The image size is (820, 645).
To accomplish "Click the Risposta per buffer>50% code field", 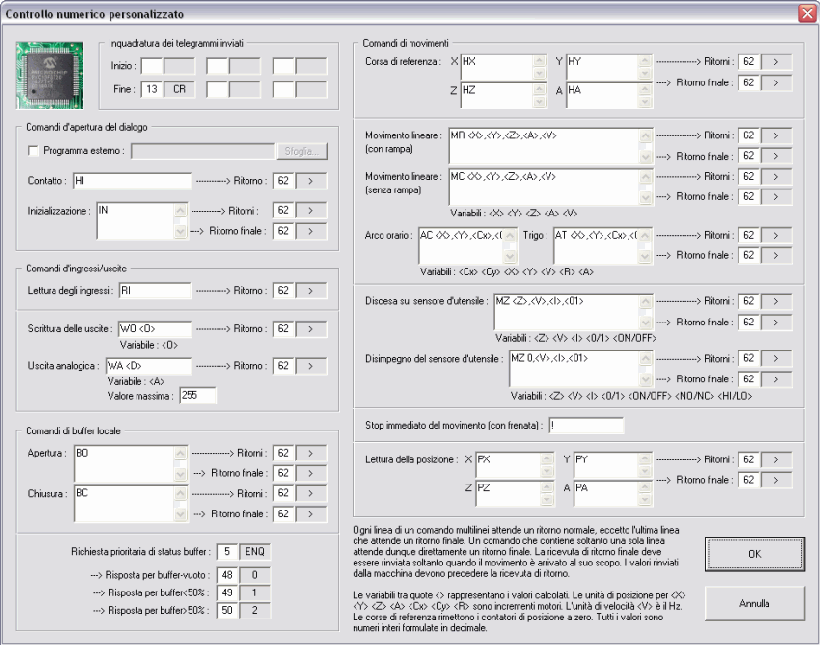I will 227,610.
